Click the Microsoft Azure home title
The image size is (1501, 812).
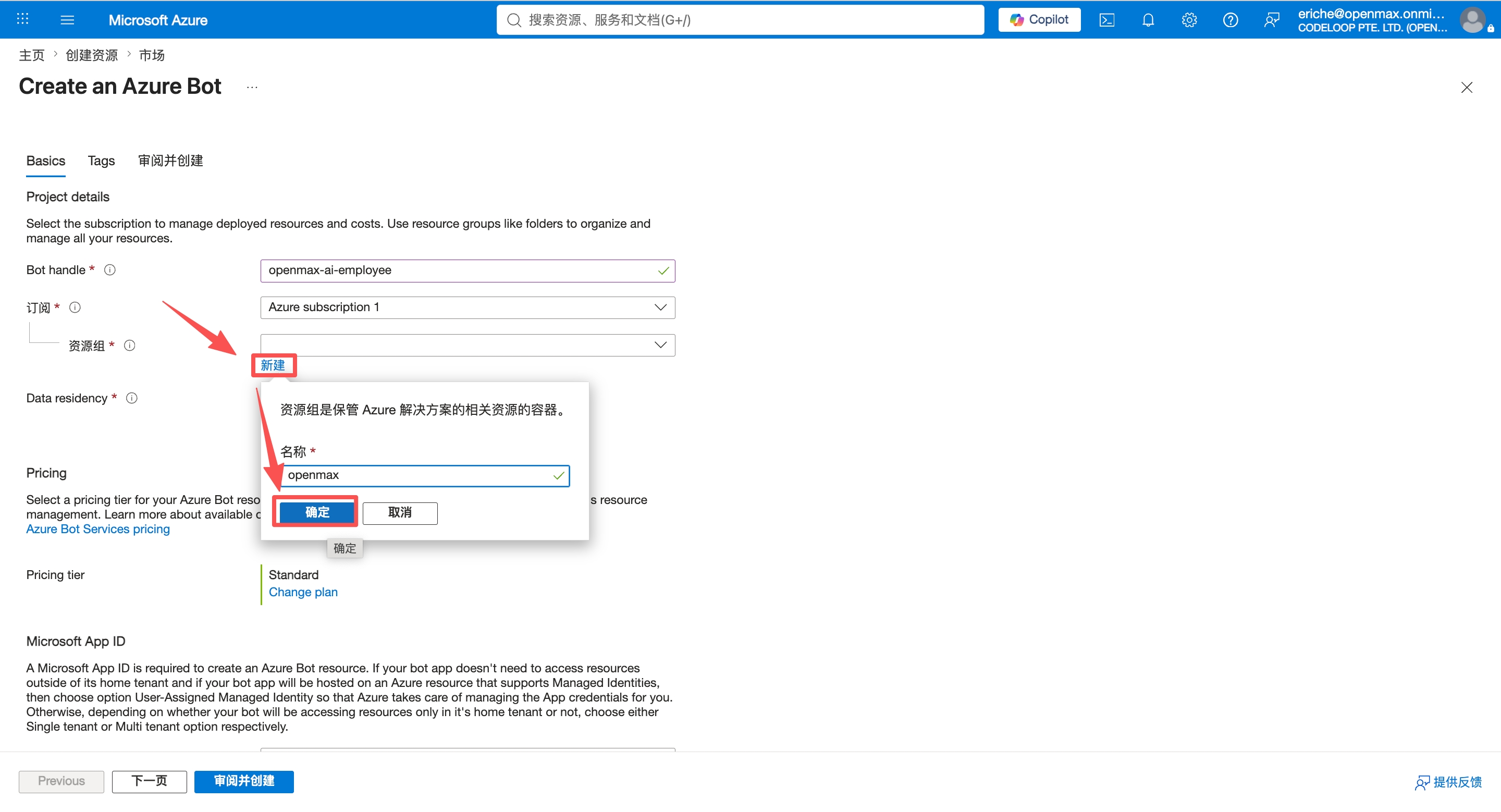click(x=158, y=20)
